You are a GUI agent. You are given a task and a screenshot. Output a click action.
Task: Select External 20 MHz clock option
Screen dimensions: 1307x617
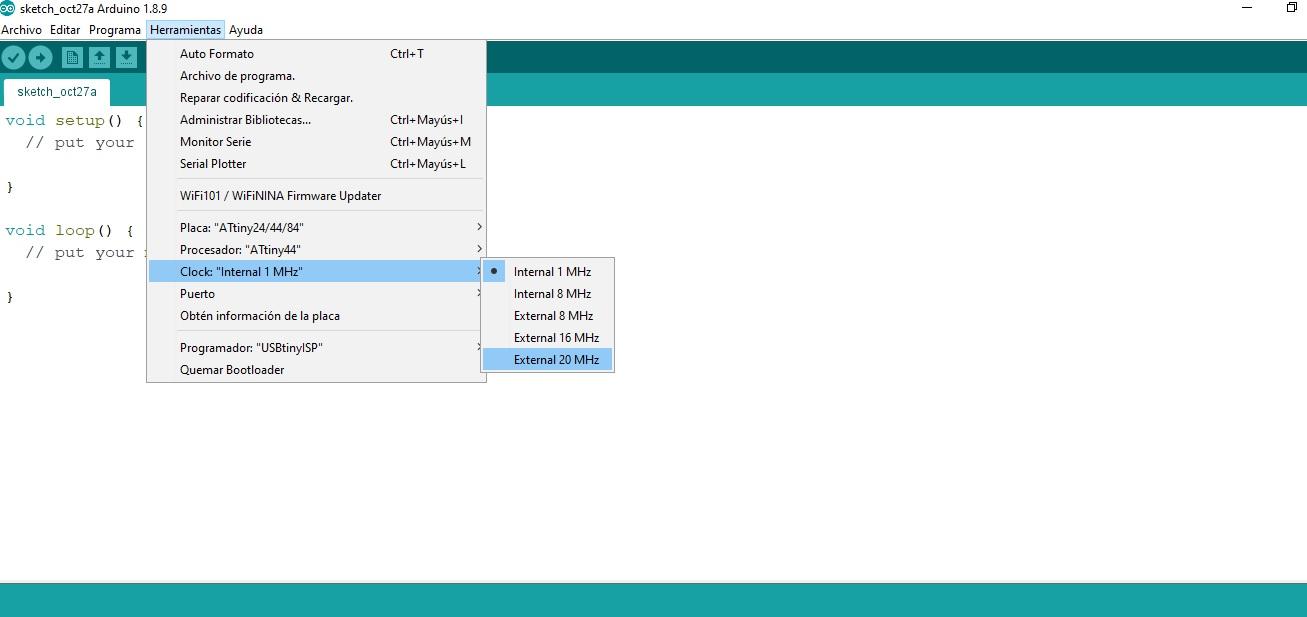pos(556,360)
